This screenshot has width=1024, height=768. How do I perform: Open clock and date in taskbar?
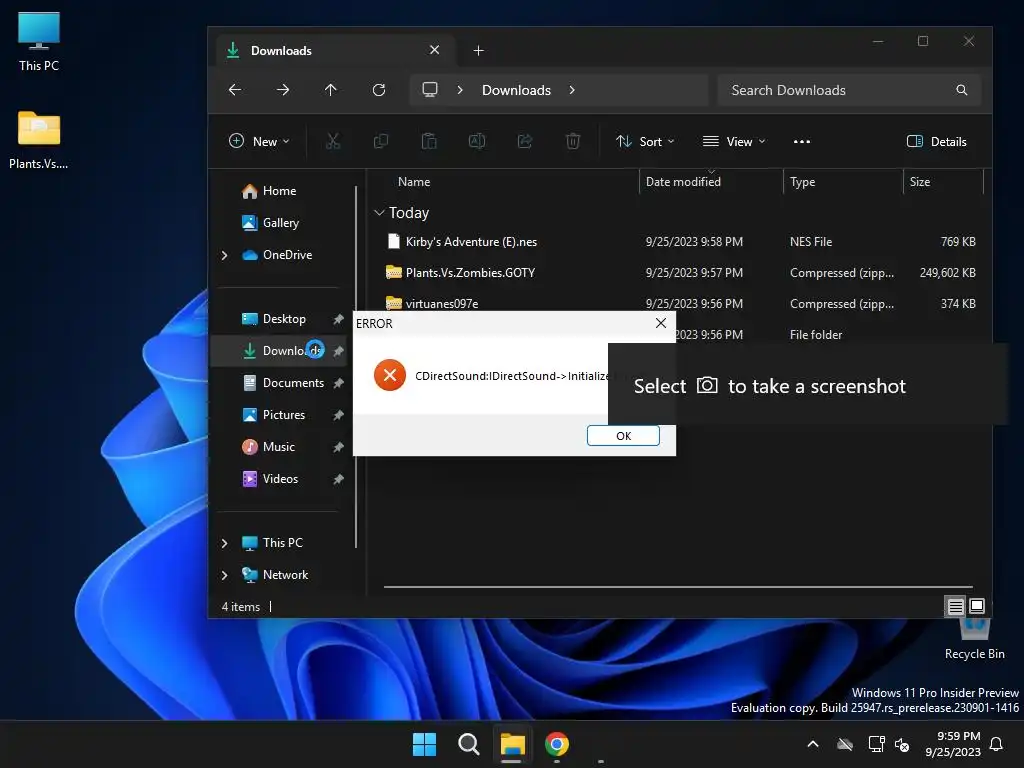pos(953,744)
